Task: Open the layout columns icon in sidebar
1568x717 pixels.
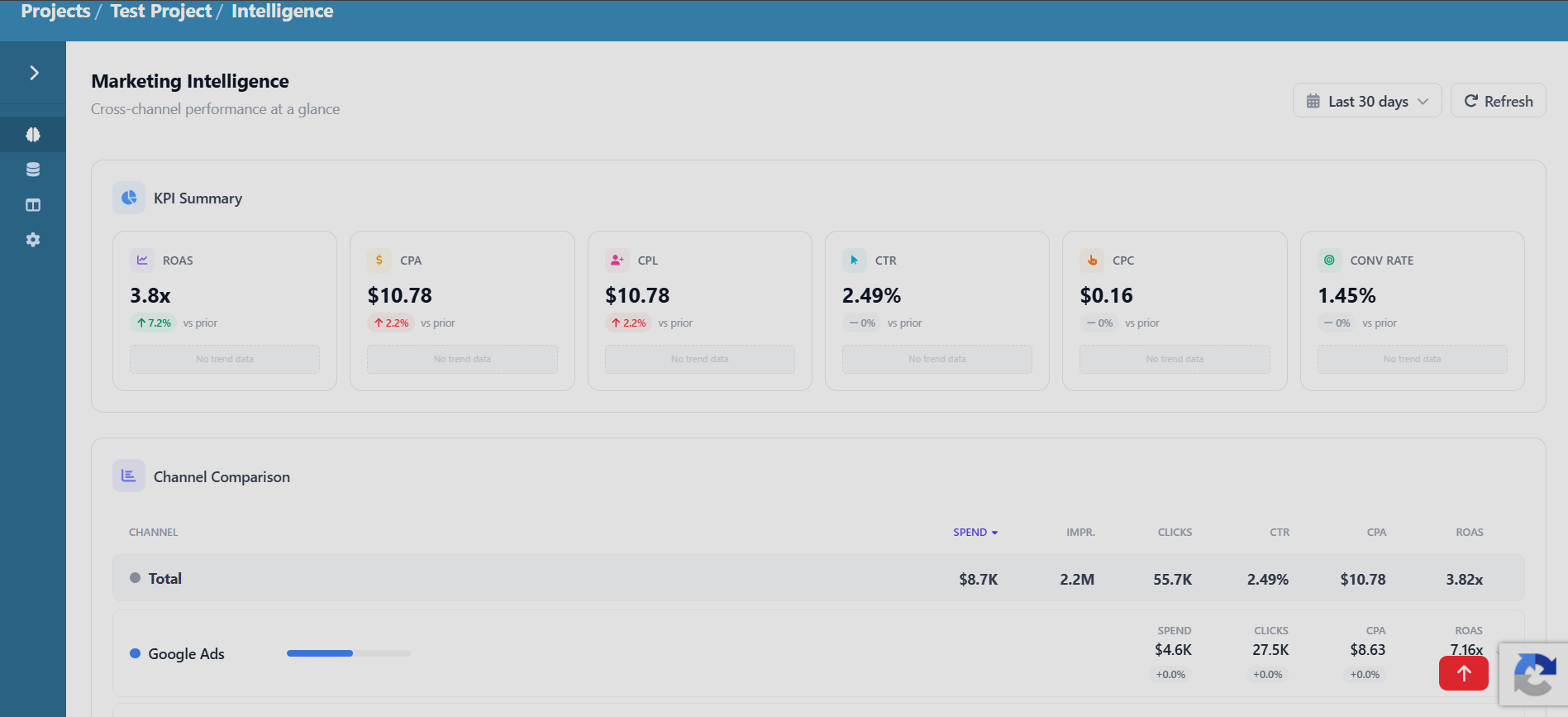Action: click(x=33, y=205)
